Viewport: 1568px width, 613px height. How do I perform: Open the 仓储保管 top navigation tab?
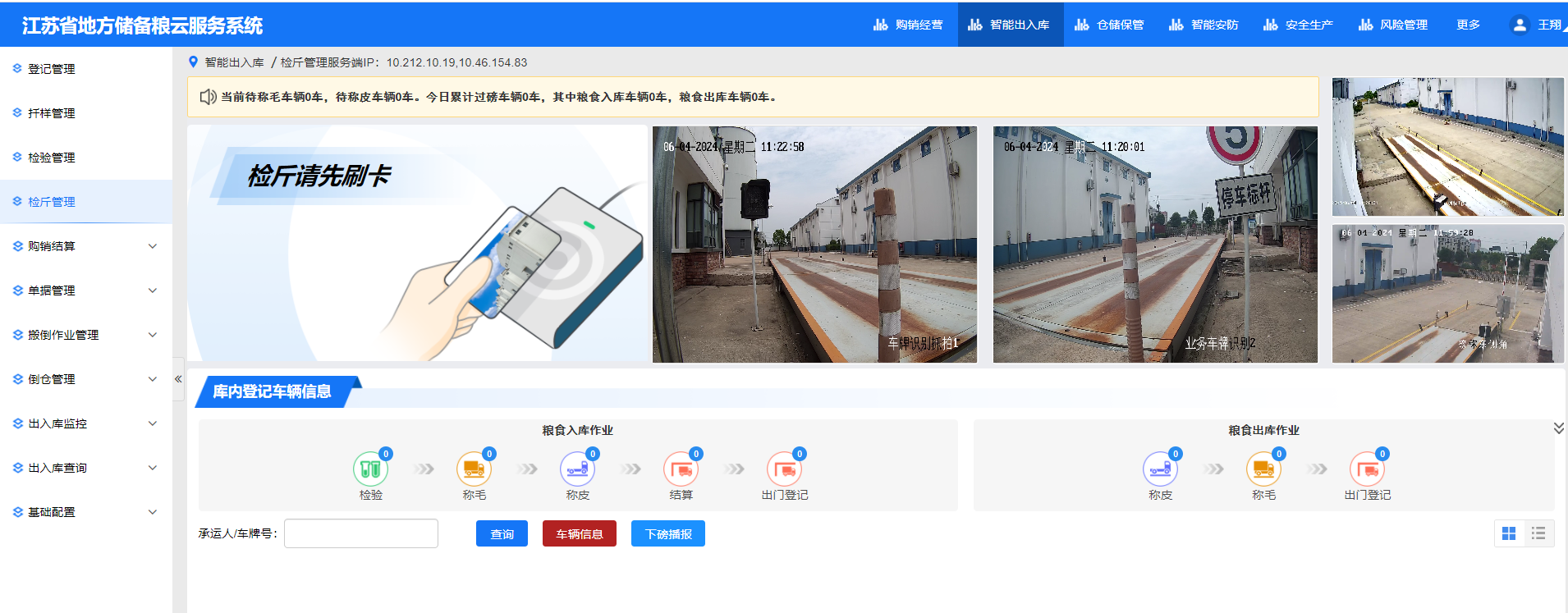pos(1110,25)
